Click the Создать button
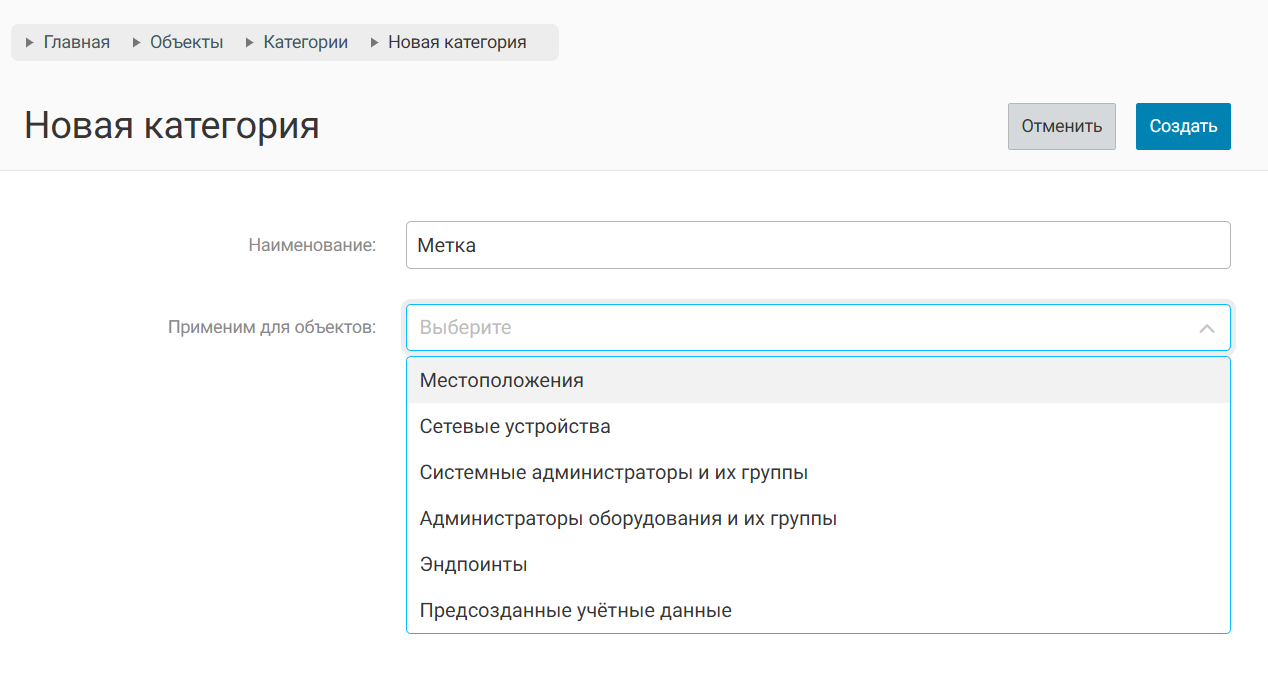This screenshot has width=1268, height=674. tap(1183, 126)
